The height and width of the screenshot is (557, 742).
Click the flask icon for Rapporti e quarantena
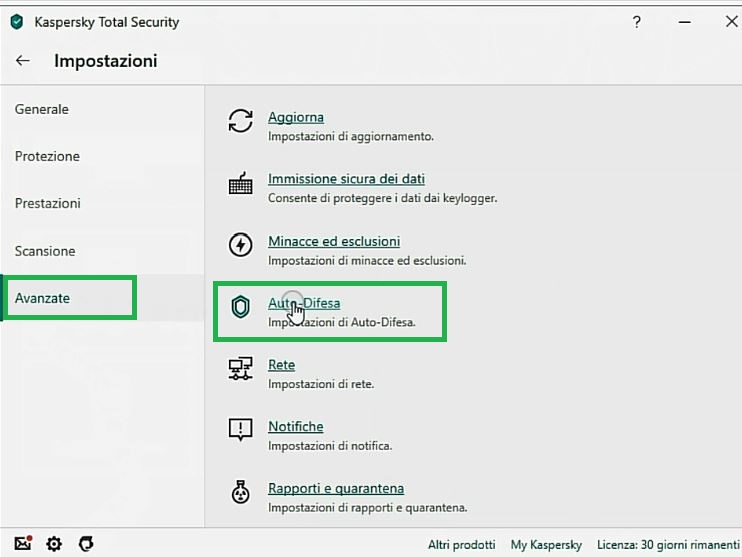coord(240,492)
